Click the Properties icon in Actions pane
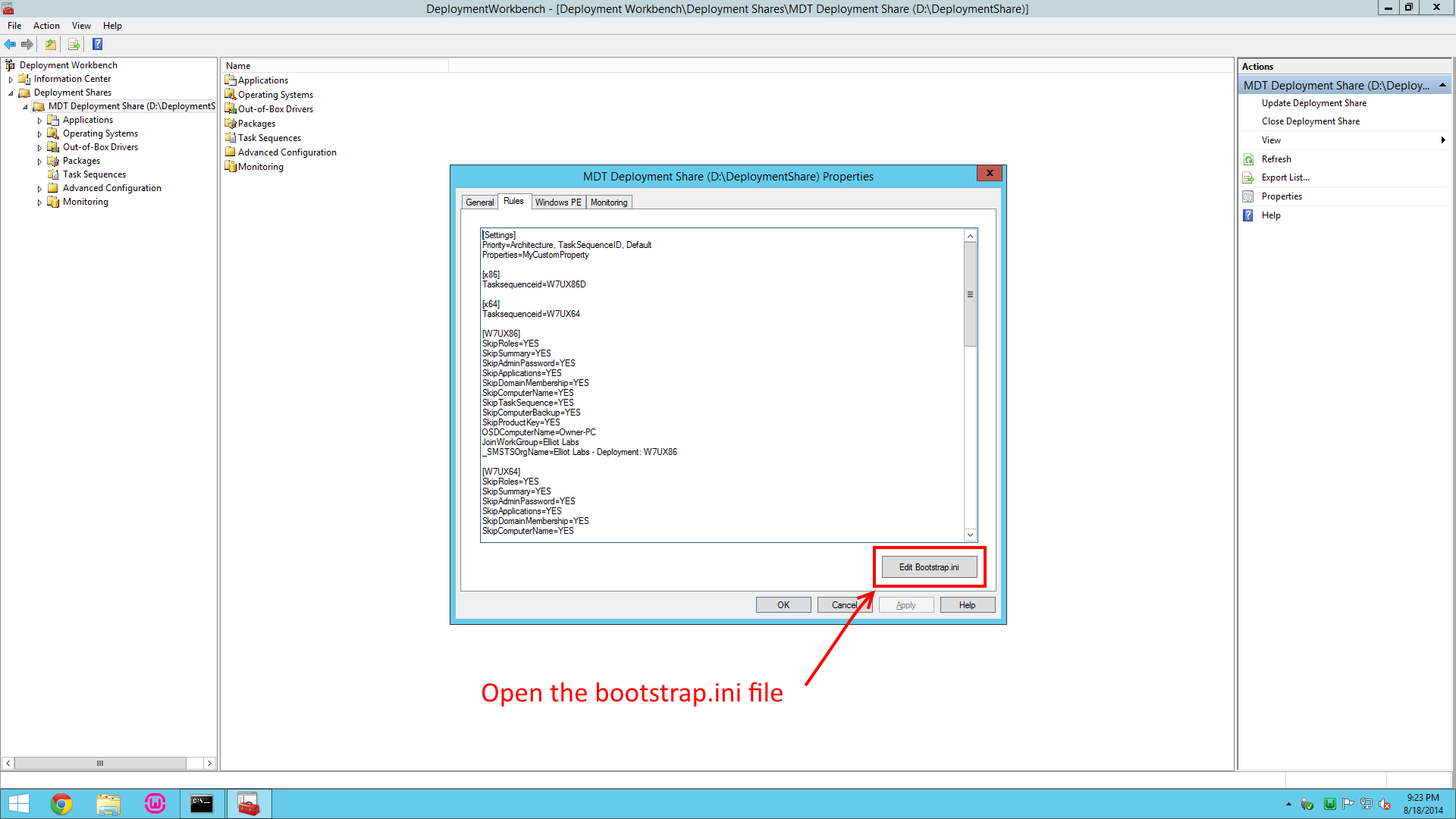 pos(1249,196)
